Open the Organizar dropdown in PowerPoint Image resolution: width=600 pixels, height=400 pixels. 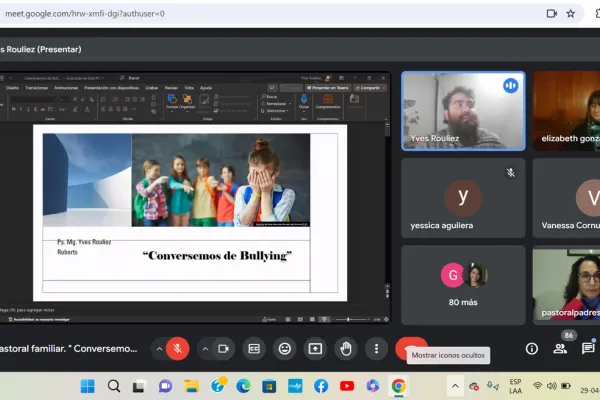pos(188,102)
